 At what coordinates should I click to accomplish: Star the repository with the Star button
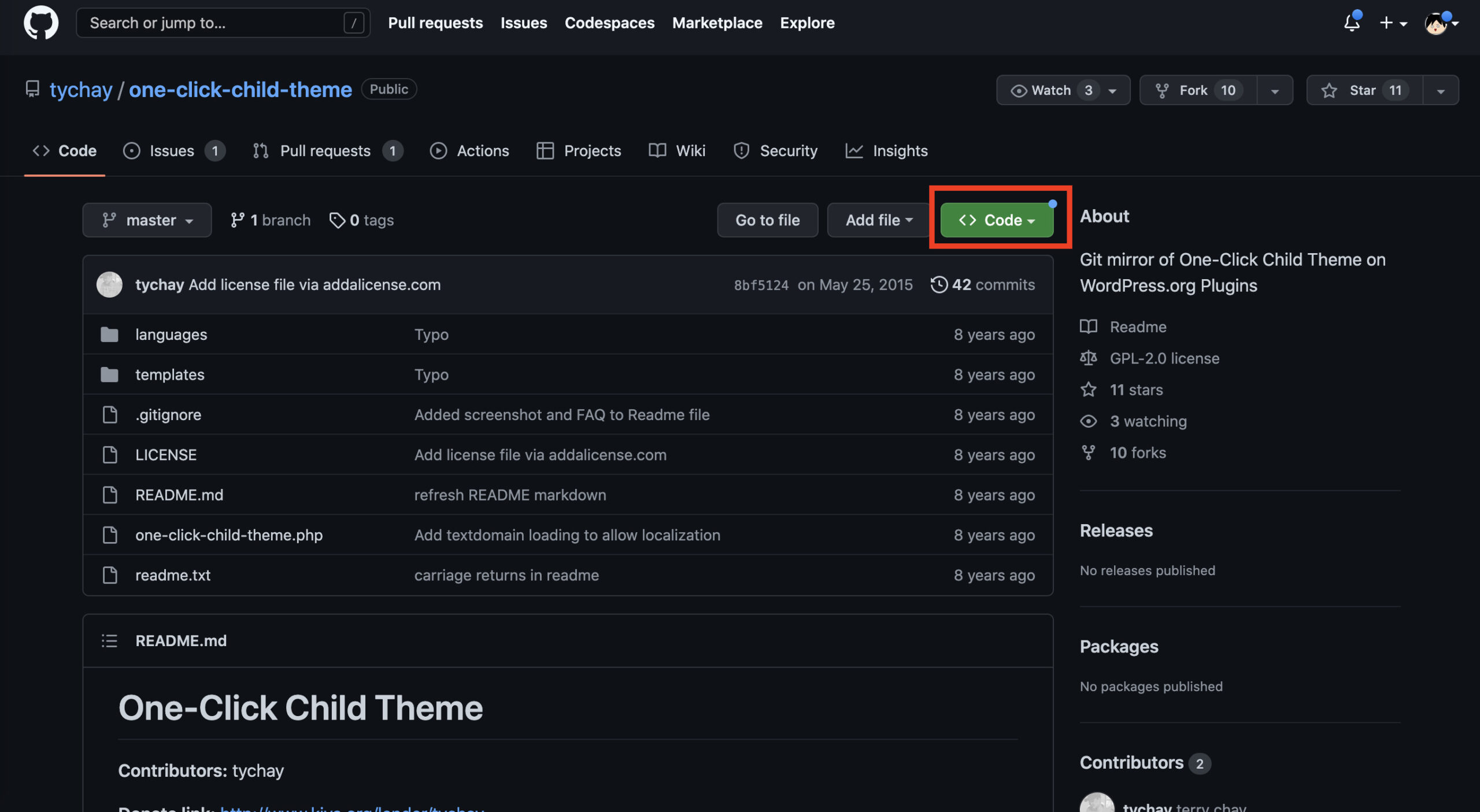pos(1365,90)
